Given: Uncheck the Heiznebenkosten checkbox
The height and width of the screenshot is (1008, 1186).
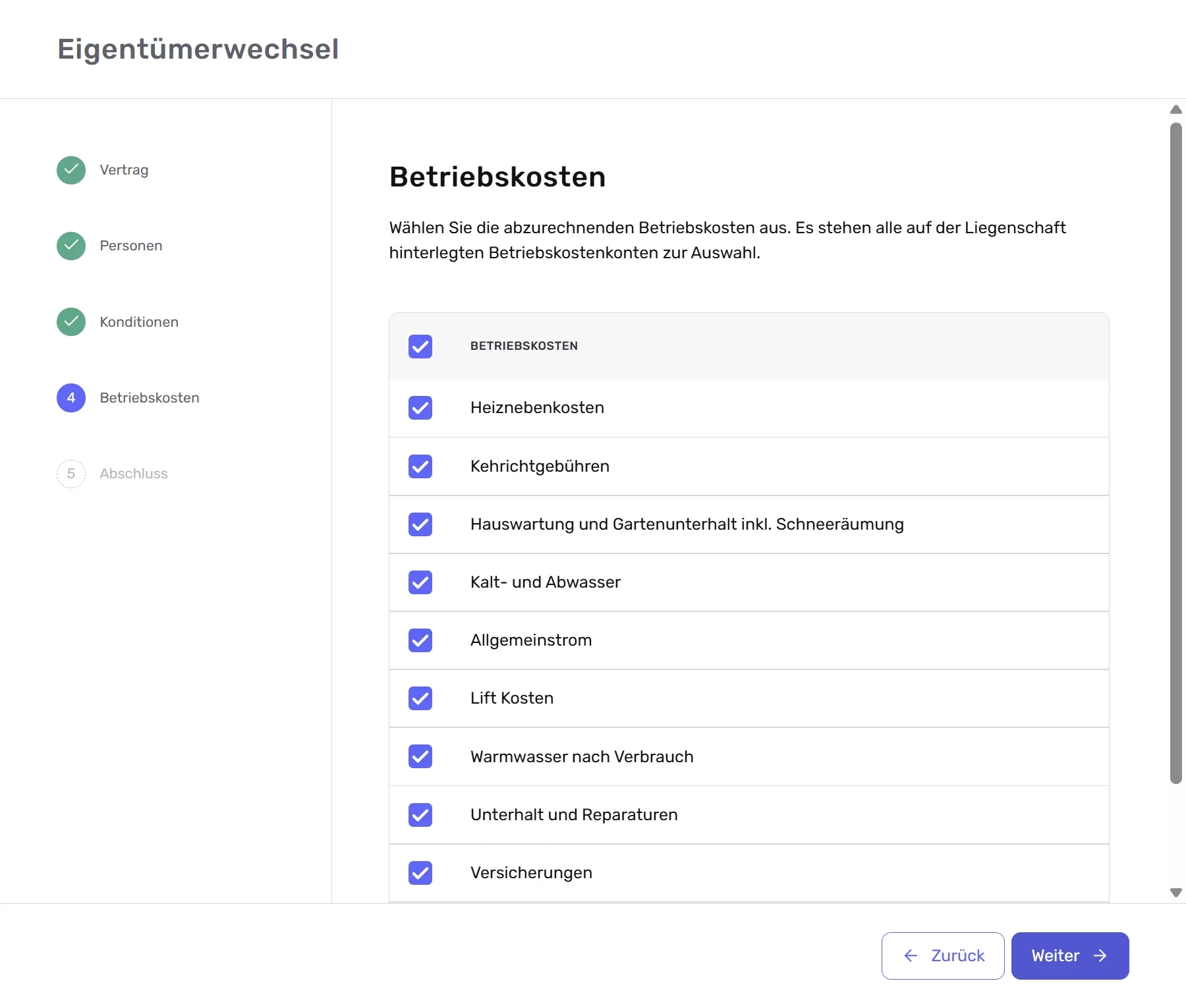Looking at the screenshot, I should (x=420, y=408).
